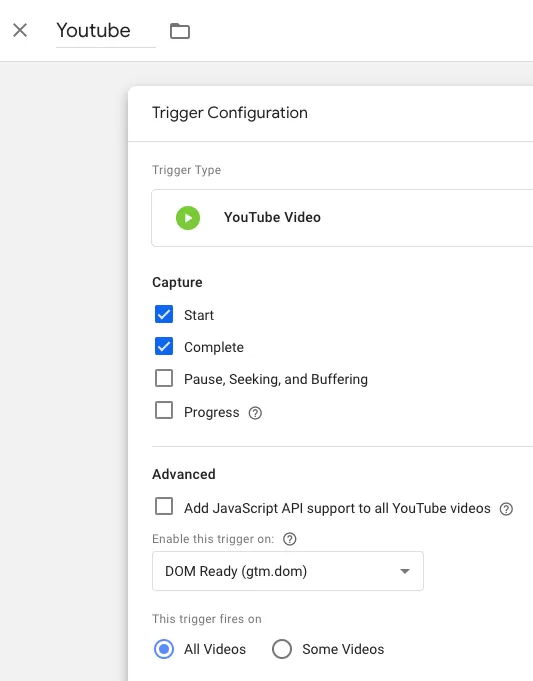The width and height of the screenshot is (533, 681).
Task: Edit the trigger name field 'Youtube'
Action: 106,30
